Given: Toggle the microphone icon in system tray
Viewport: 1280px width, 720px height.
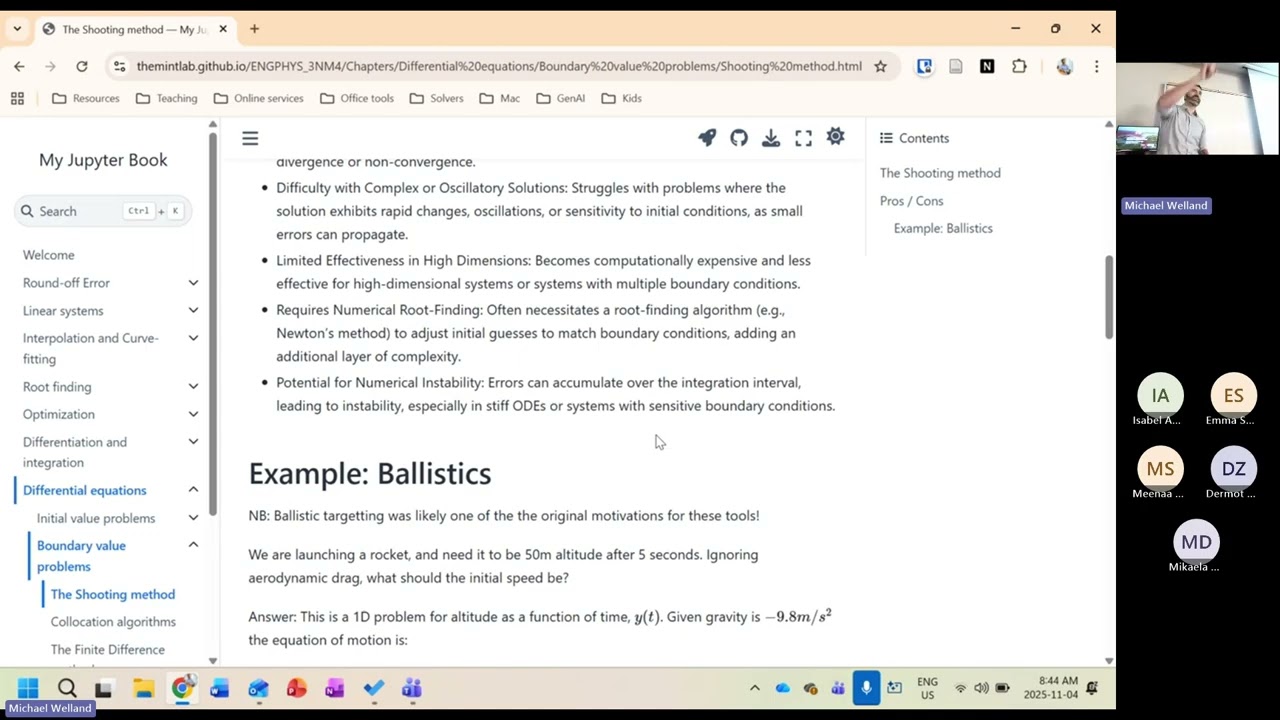Looking at the screenshot, I should (x=866, y=688).
